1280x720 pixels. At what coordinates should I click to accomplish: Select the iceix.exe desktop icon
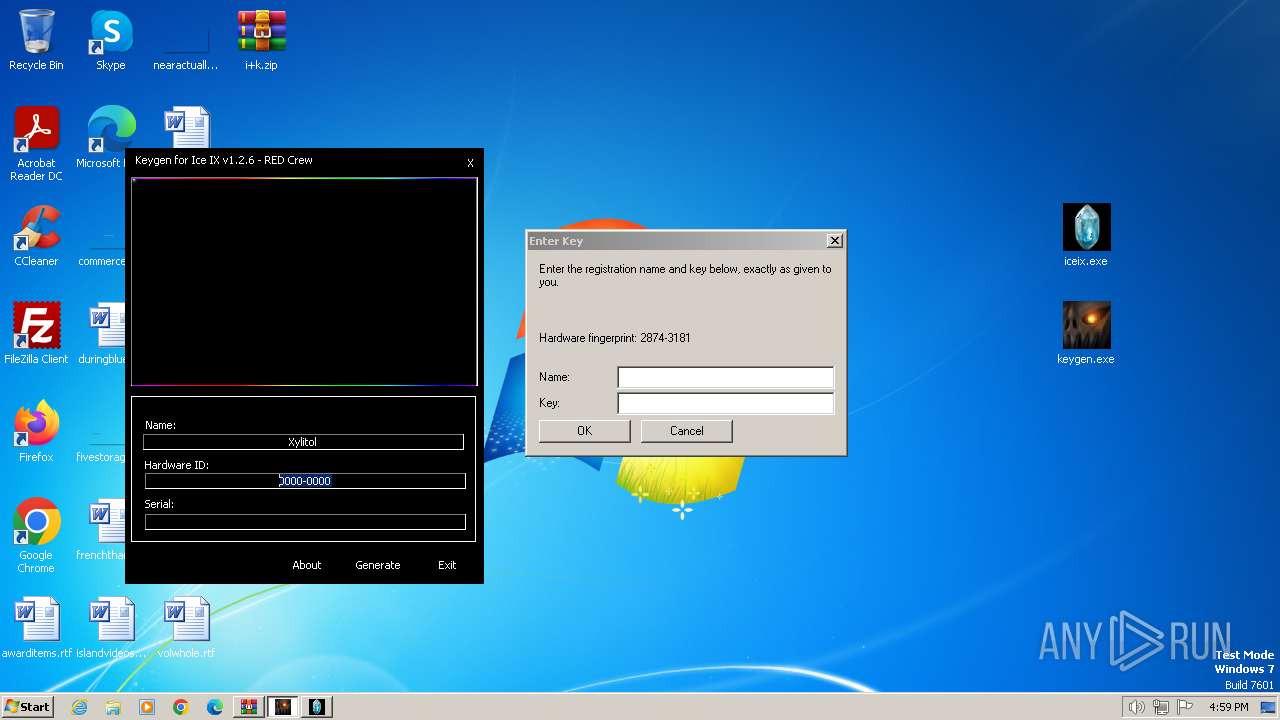[x=1086, y=236]
